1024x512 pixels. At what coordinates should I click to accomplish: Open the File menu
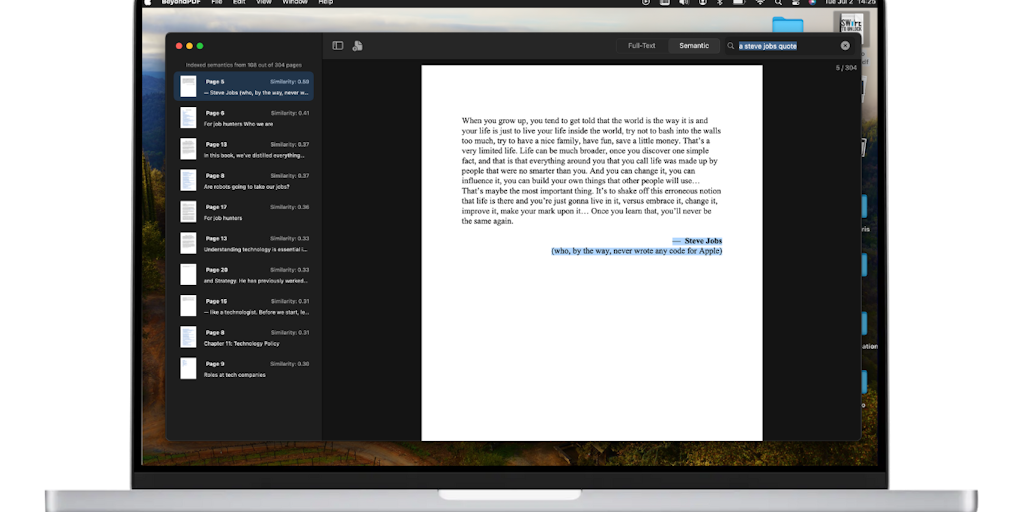click(217, 3)
